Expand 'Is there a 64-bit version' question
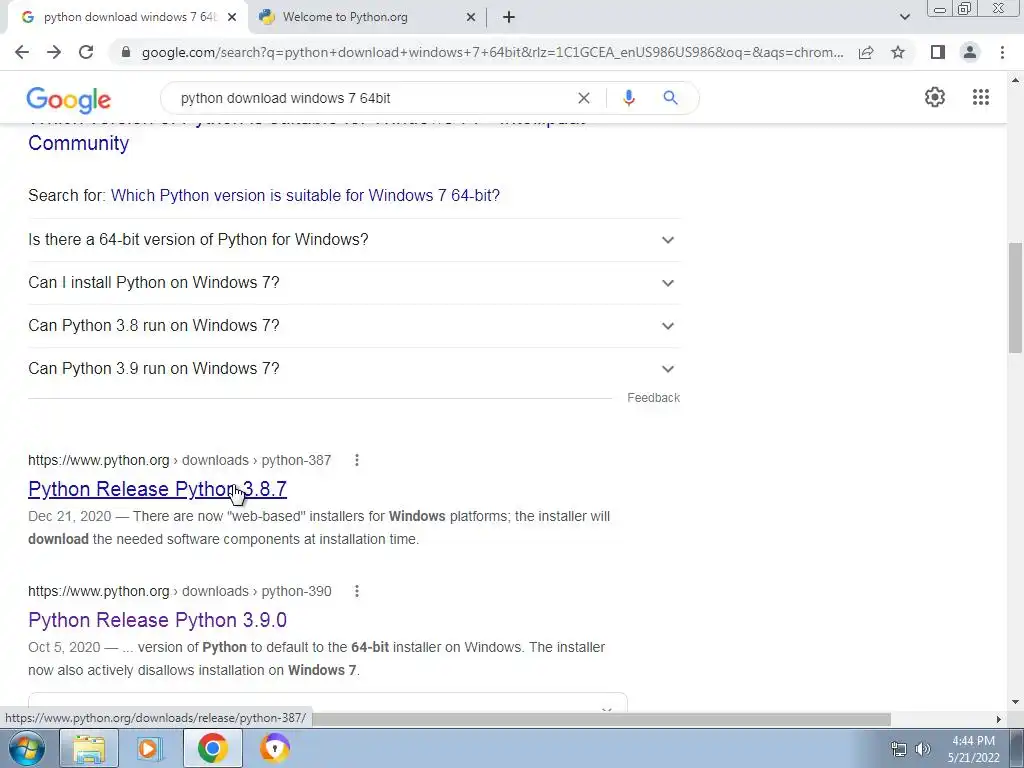This screenshot has width=1024, height=768. tap(354, 240)
